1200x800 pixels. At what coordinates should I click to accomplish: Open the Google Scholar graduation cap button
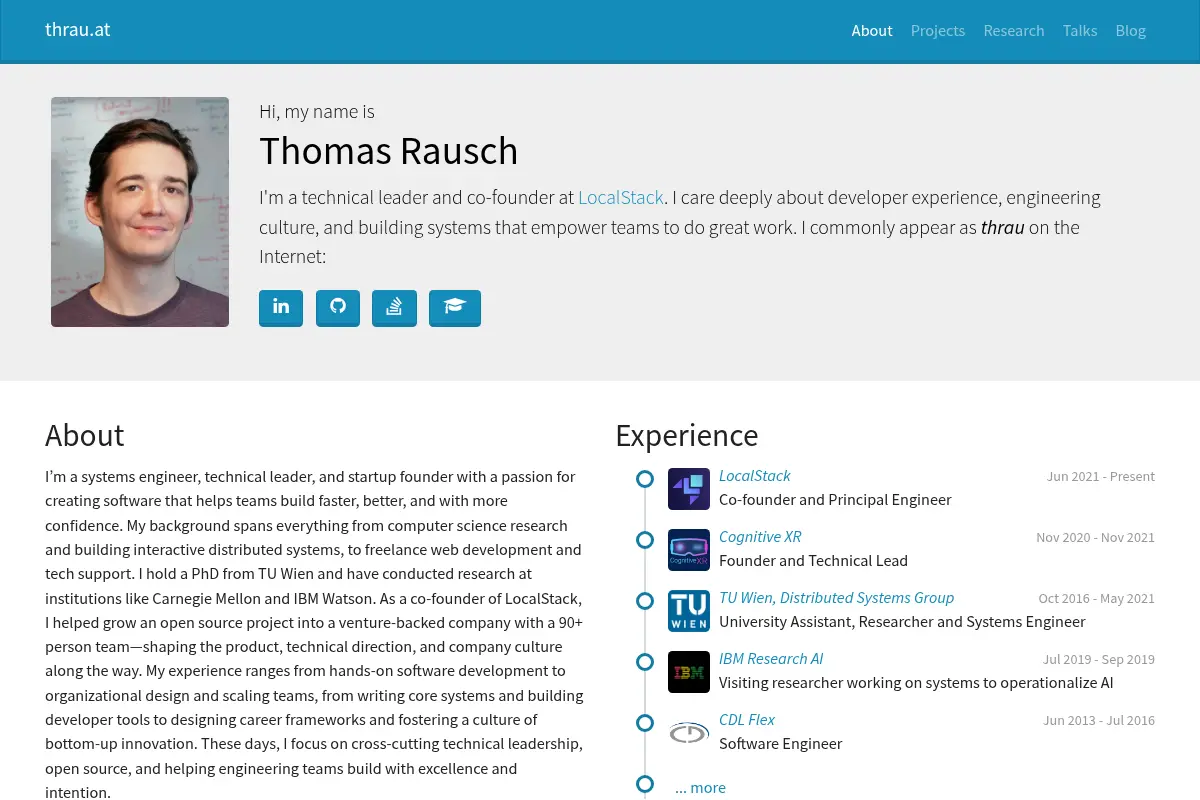tap(455, 308)
